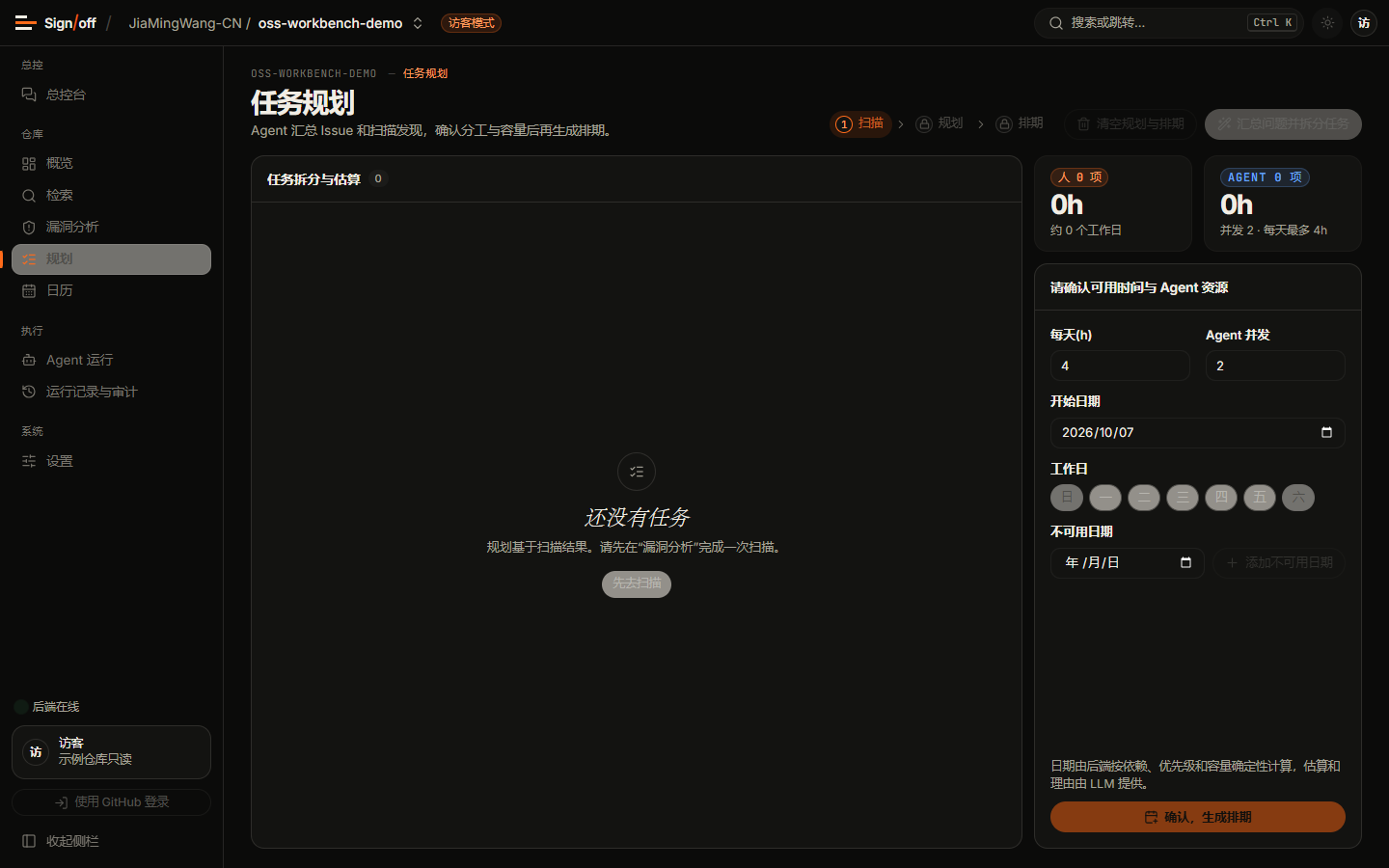
Task: Select the 排期 step in the stepper
Action: pyautogui.click(x=1020, y=123)
